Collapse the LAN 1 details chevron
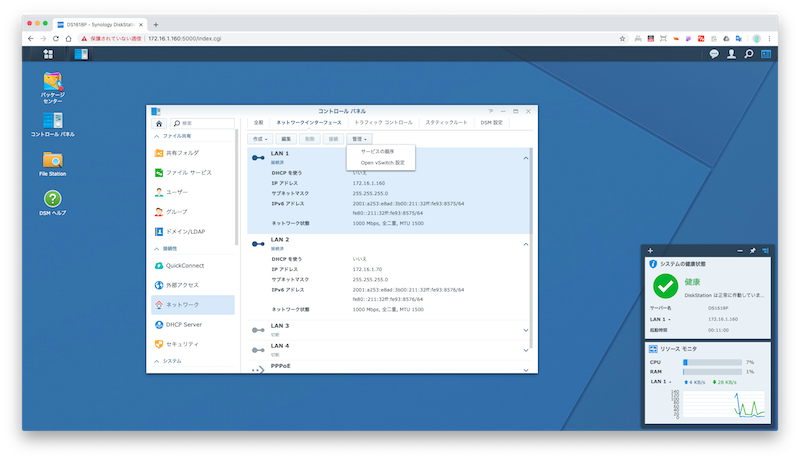Screen dimensions: 800x460 [x=526, y=158]
